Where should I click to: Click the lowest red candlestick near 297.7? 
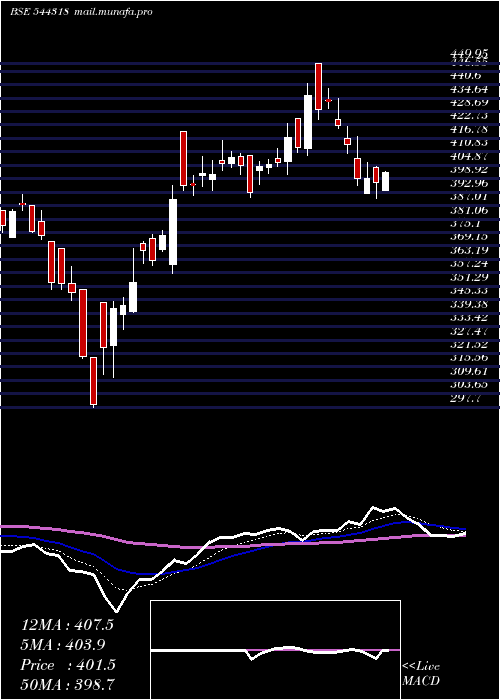[93, 381]
